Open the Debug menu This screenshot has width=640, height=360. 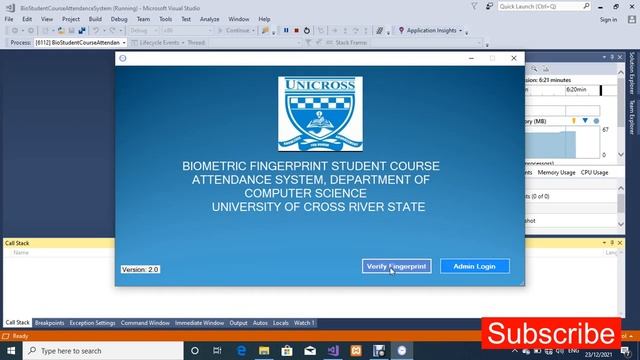(x=119, y=19)
